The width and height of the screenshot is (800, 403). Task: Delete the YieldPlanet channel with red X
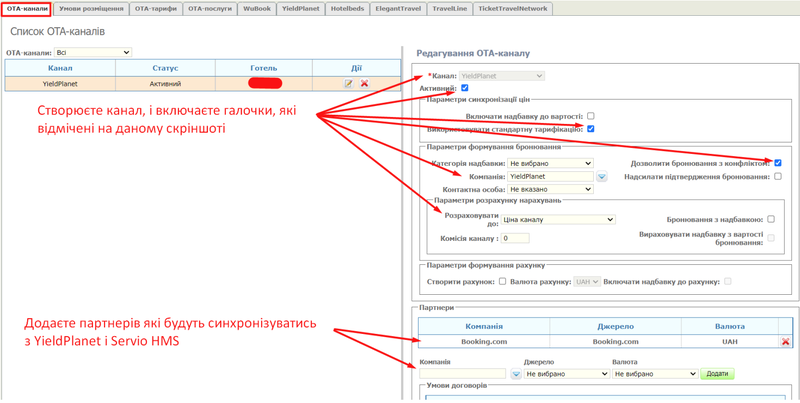click(364, 84)
